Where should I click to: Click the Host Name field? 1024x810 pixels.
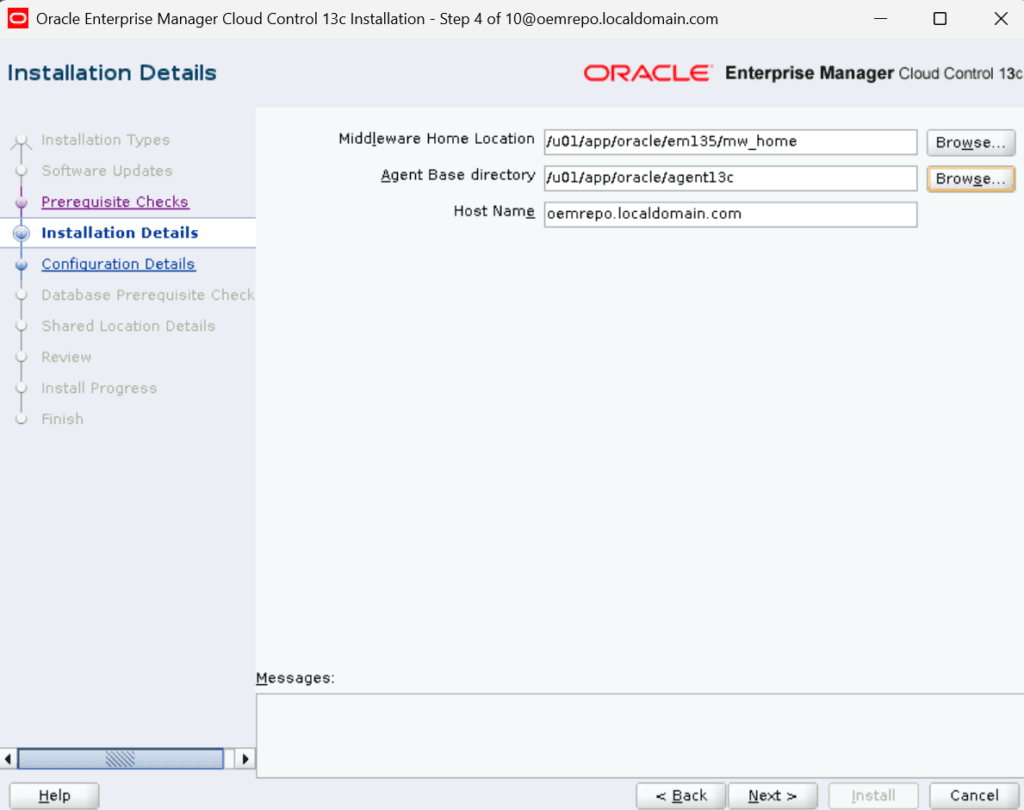[730, 214]
